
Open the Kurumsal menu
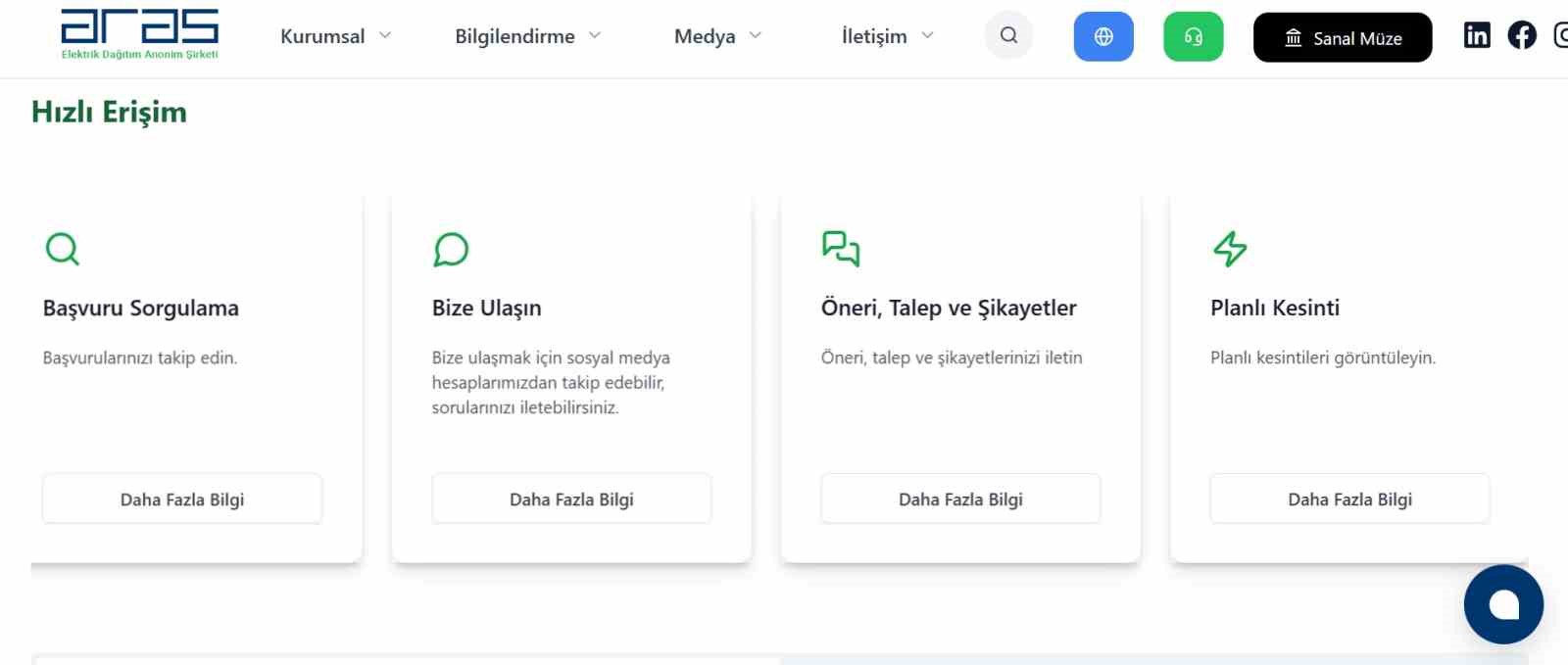click(x=323, y=35)
